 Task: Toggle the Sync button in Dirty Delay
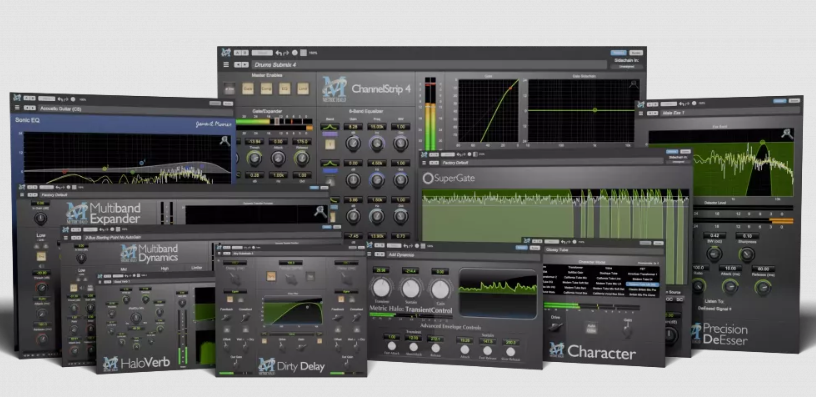tap(271, 276)
